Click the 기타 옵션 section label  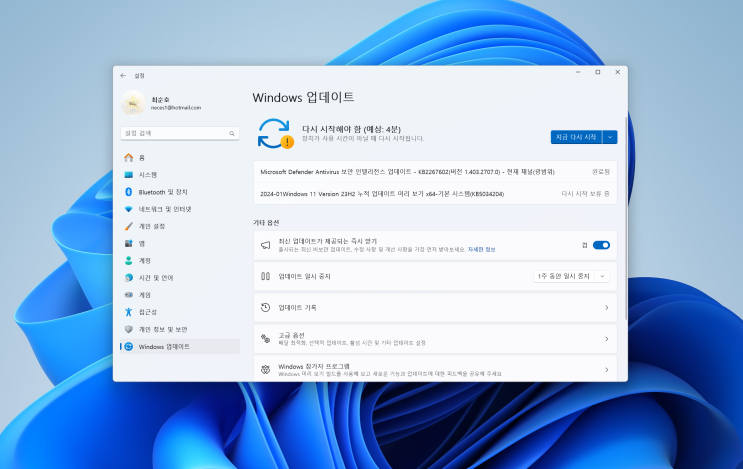click(266, 223)
